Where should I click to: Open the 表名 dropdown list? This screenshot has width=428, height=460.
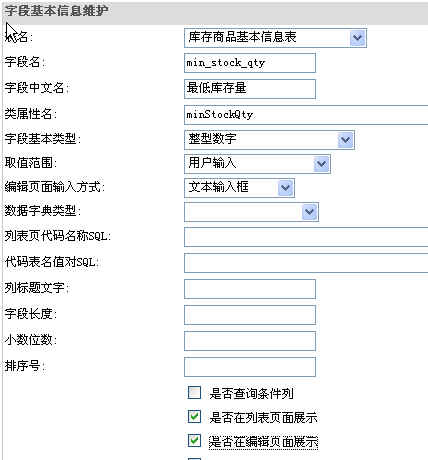tap(357, 38)
